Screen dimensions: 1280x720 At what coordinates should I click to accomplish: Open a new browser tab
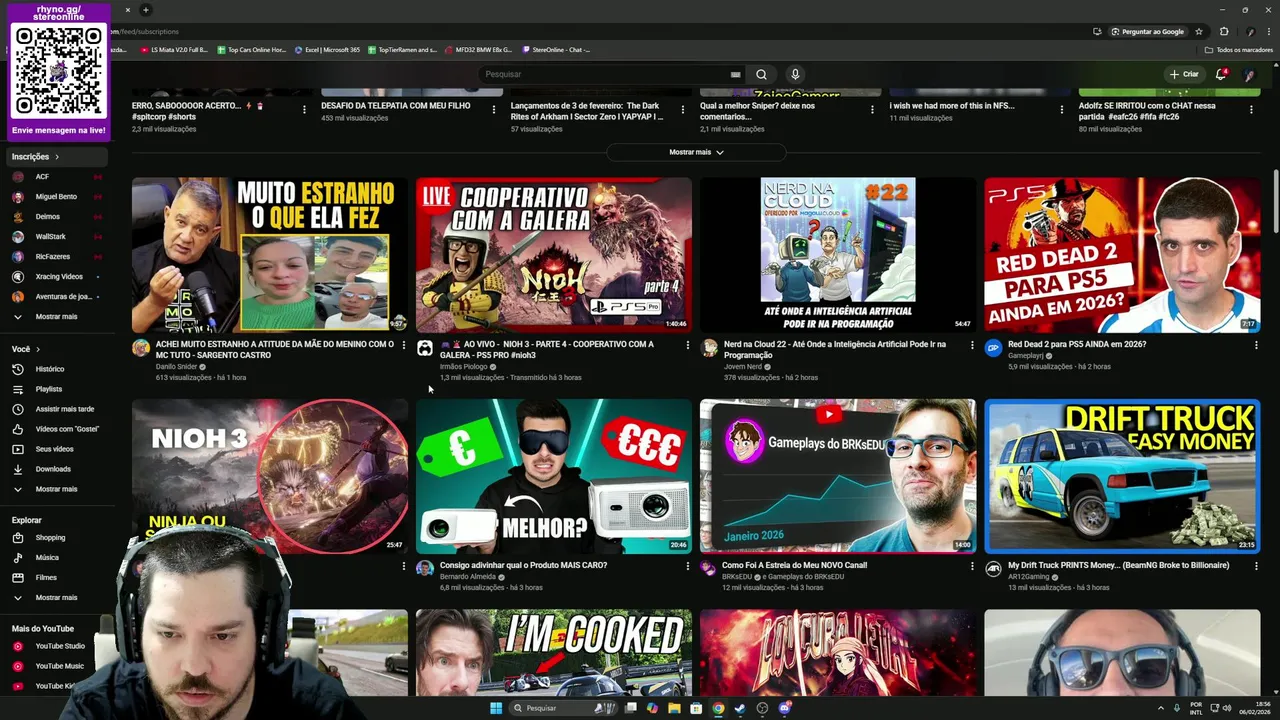coord(145,10)
